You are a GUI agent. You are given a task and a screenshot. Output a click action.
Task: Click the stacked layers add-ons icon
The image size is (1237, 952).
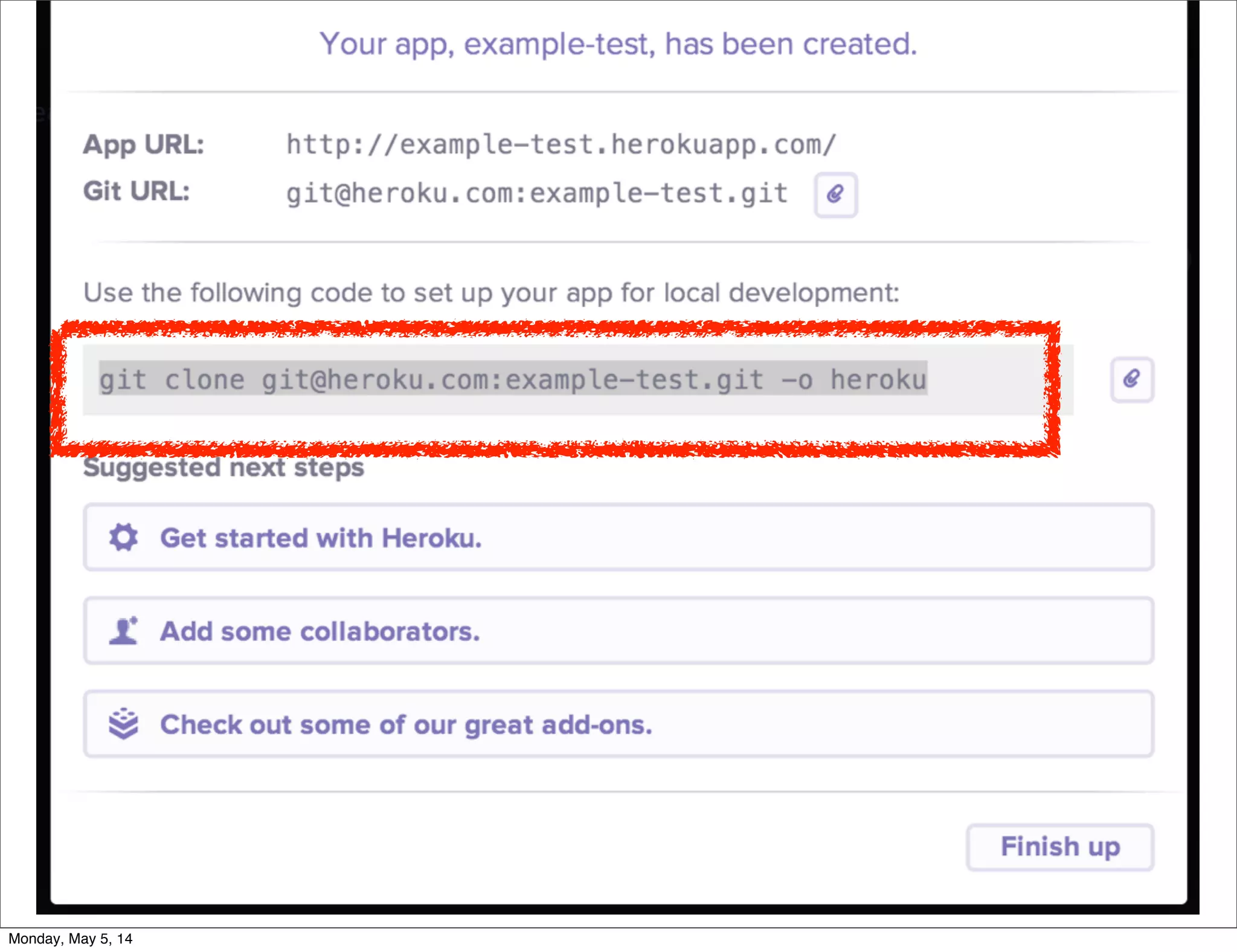pos(123,724)
